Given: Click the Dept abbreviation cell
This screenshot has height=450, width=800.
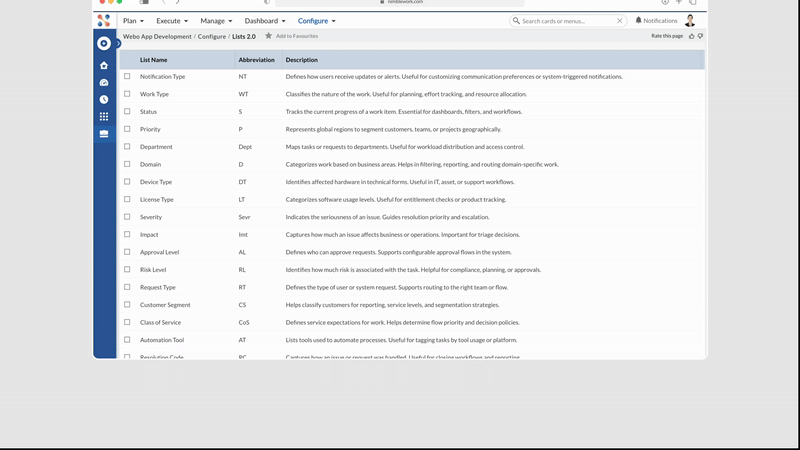Looking at the screenshot, I should point(245,147).
